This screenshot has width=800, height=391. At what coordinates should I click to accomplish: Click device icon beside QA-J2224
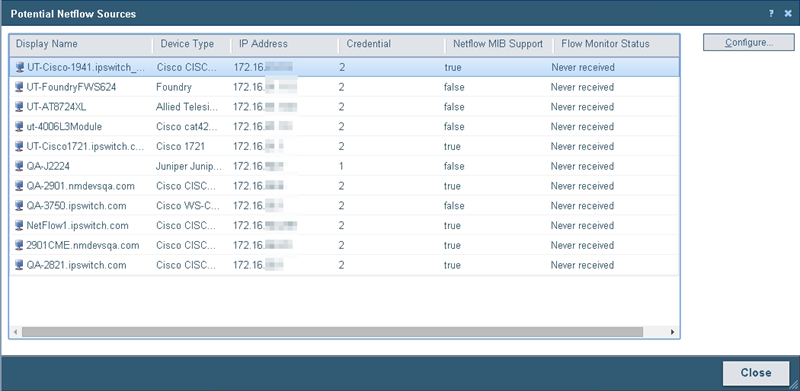[19, 166]
